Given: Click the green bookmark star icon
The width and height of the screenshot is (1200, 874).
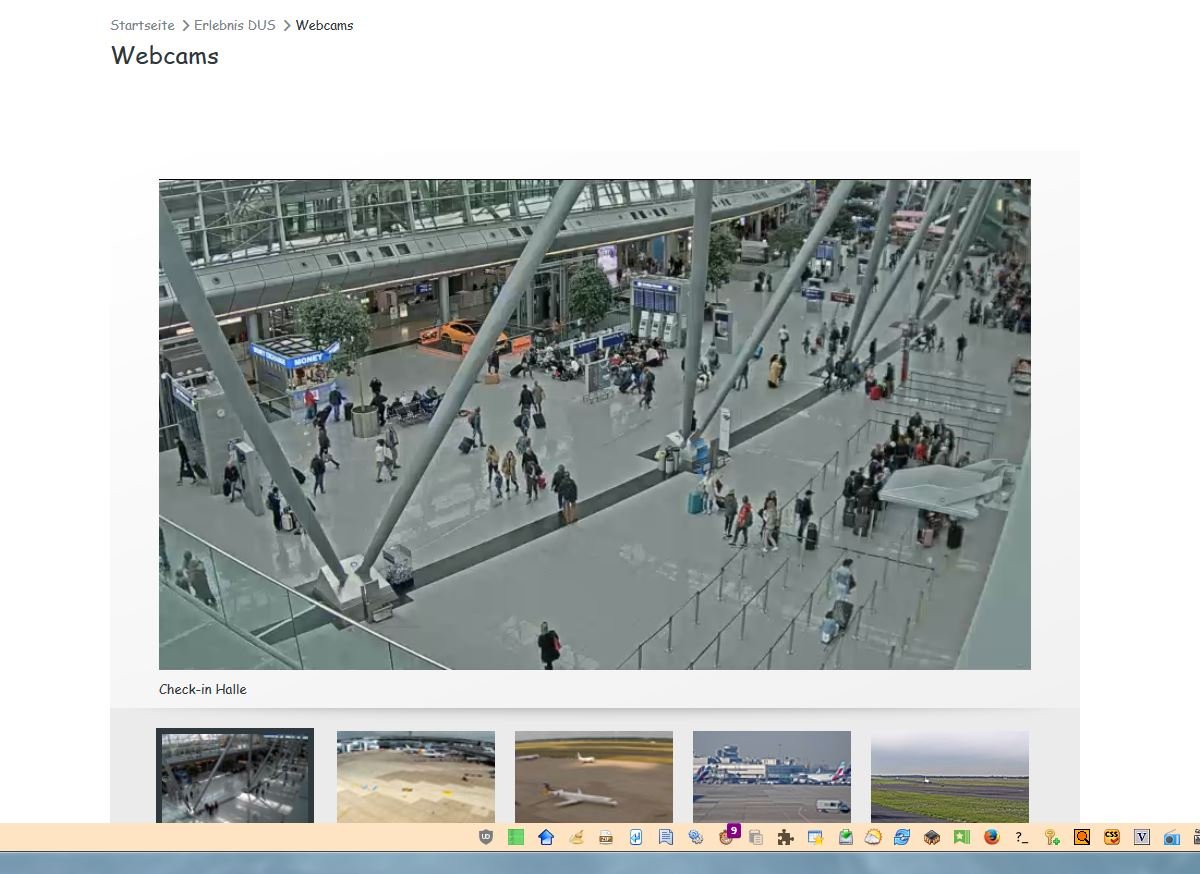Looking at the screenshot, I should coord(962,838).
